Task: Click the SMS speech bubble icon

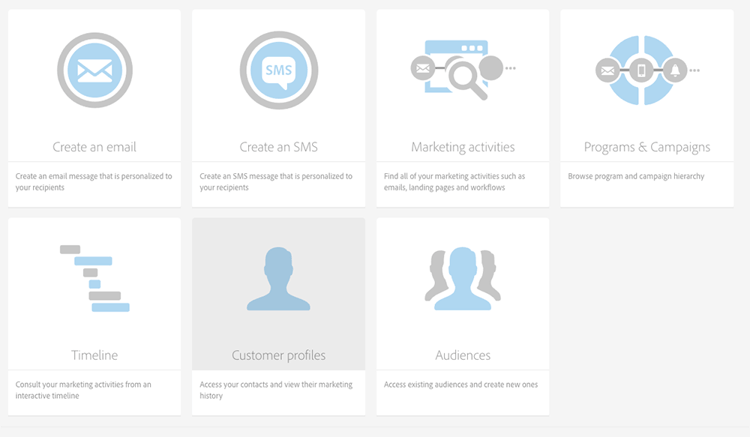Action: [278, 70]
